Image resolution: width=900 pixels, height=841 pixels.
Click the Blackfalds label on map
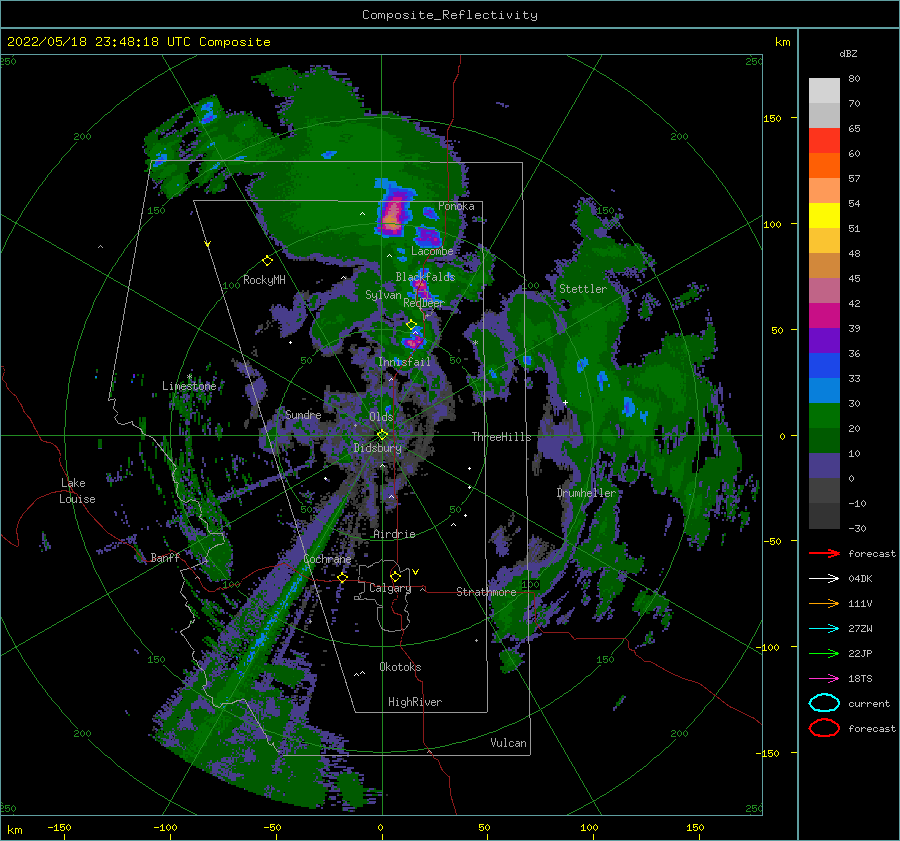425,277
